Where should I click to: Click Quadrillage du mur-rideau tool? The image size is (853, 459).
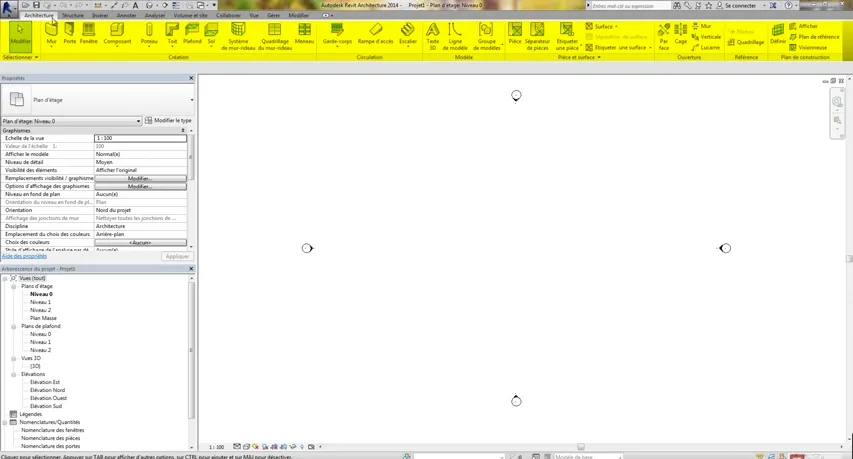tap(275, 36)
